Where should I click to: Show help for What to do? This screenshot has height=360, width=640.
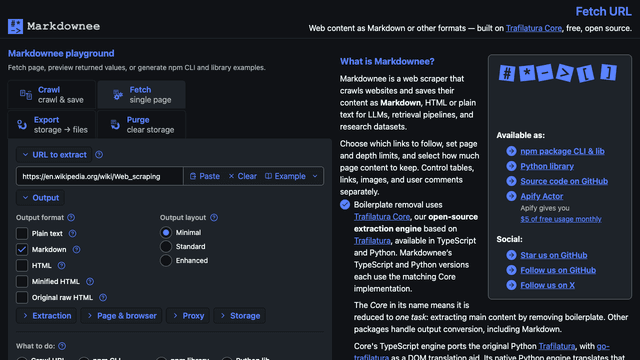click(x=62, y=346)
